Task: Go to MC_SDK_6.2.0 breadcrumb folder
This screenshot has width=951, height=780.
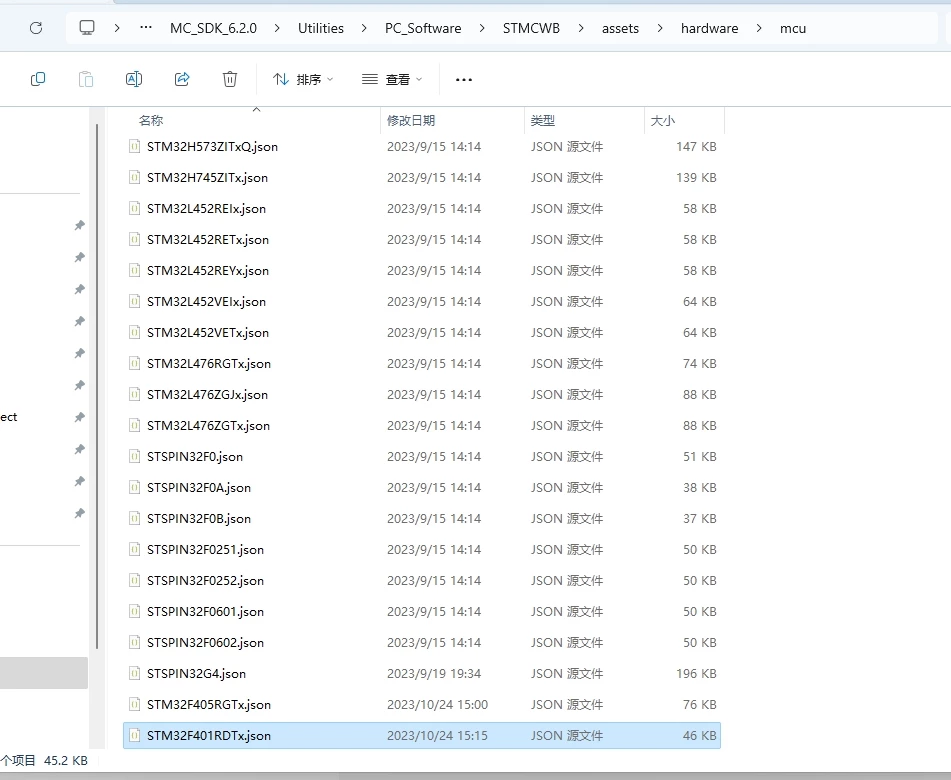Action: coord(213,29)
